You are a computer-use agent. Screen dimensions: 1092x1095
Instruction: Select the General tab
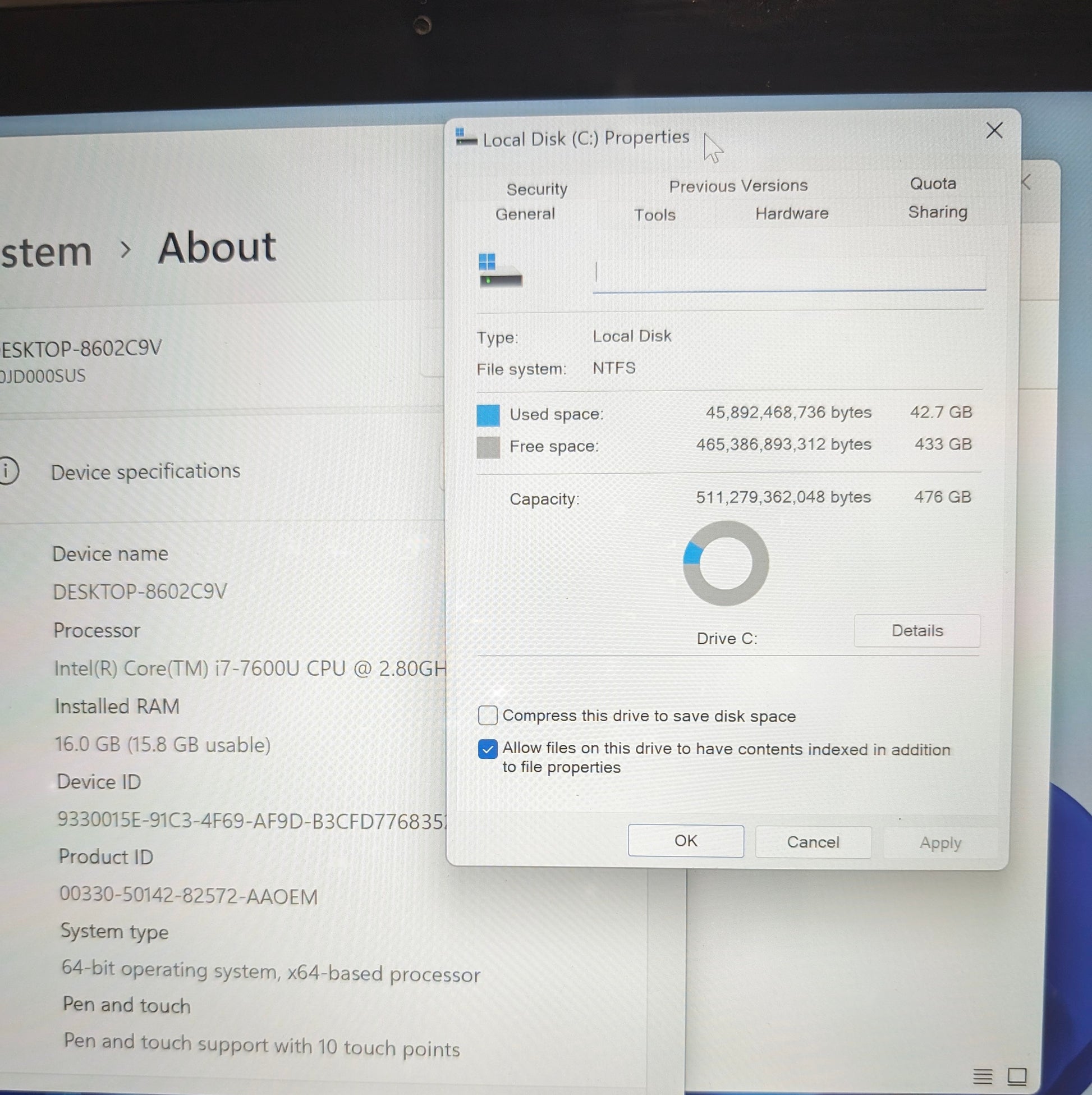click(525, 214)
